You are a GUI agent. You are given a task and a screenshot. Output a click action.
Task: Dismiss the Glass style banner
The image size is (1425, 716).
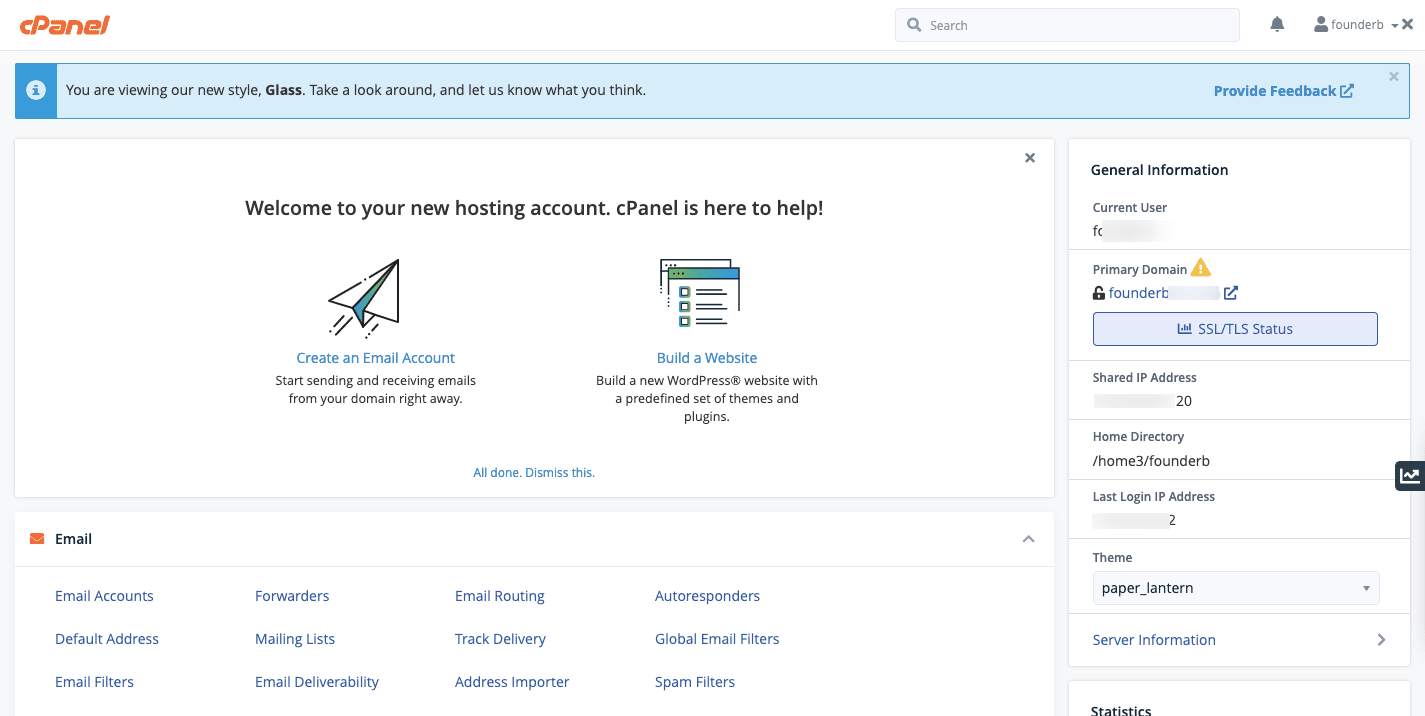(x=1394, y=76)
